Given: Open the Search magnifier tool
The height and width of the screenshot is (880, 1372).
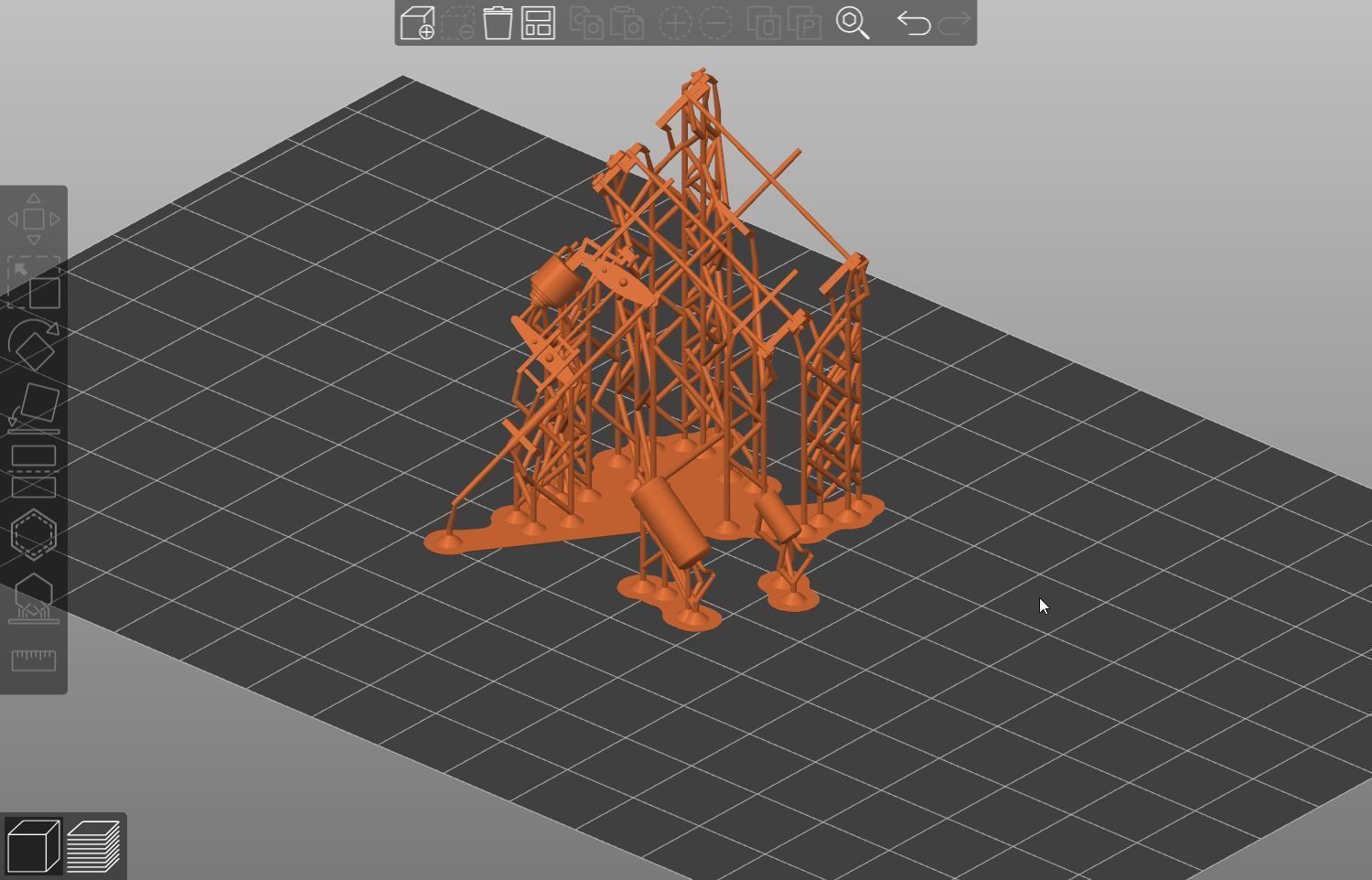Looking at the screenshot, I should 852,23.
